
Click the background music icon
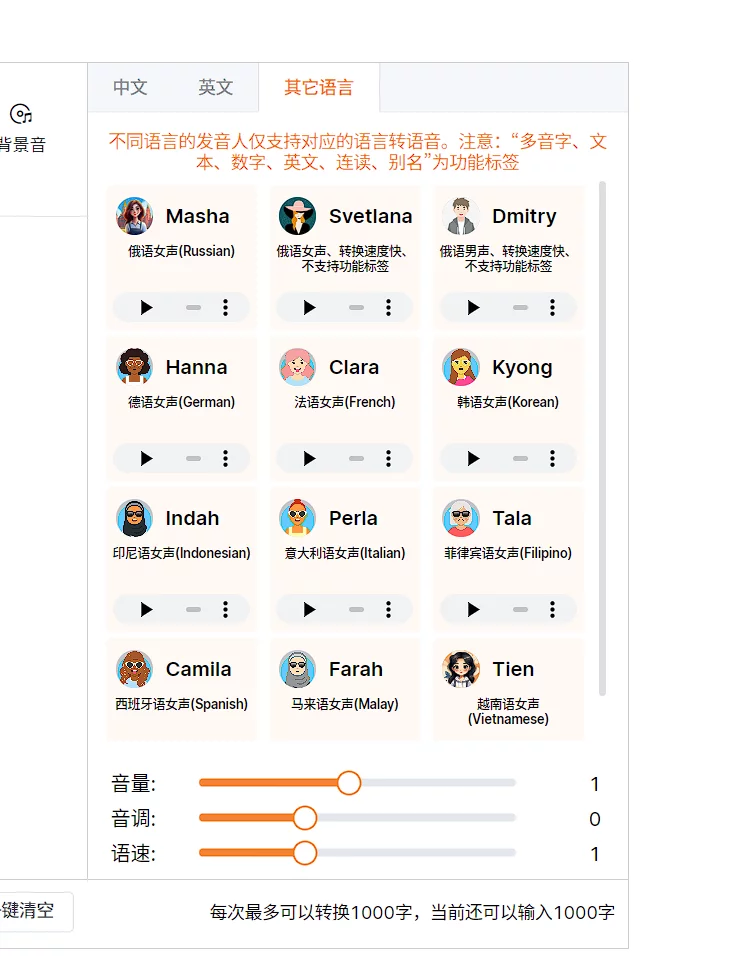pyautogui.click(x=21, y=114)
